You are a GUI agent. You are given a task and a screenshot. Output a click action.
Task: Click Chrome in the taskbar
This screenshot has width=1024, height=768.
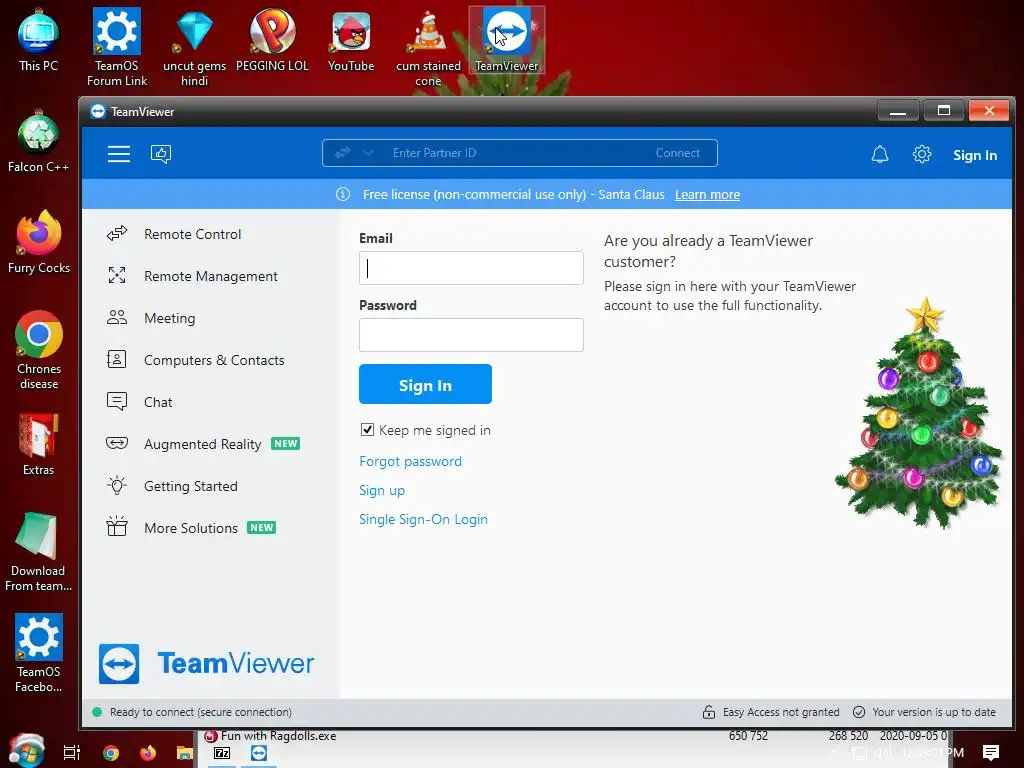(111, 753)
